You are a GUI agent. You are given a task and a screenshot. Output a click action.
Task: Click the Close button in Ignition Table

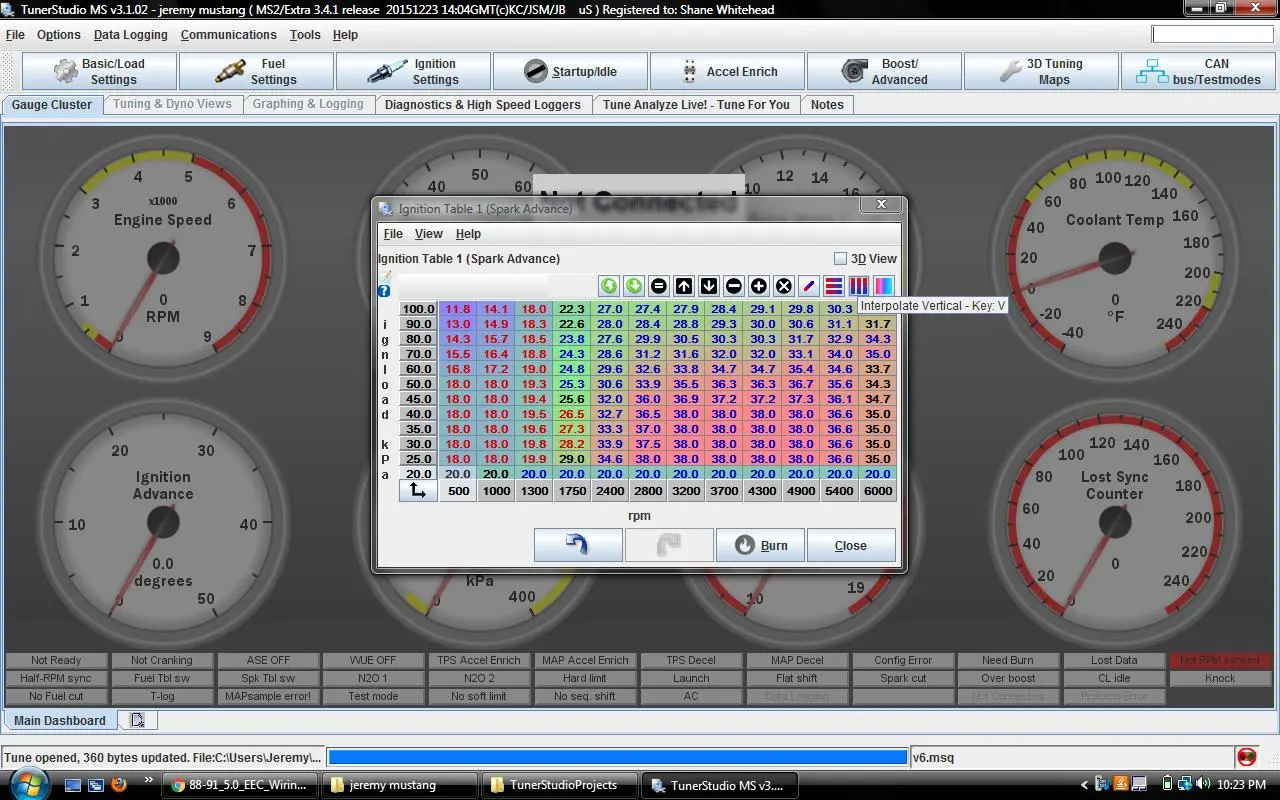pyautogui.click(x=851, y=545)
